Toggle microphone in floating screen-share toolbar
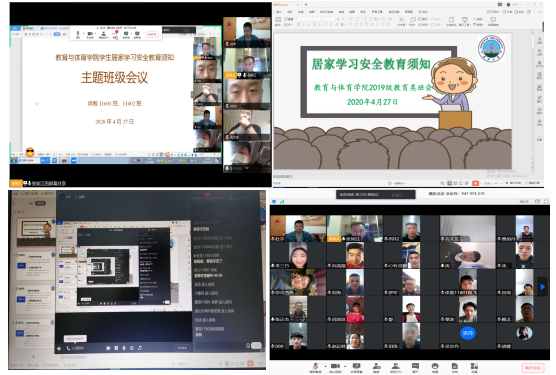The image size is (556, 375). pyautogui.click(x=78, y=33)
